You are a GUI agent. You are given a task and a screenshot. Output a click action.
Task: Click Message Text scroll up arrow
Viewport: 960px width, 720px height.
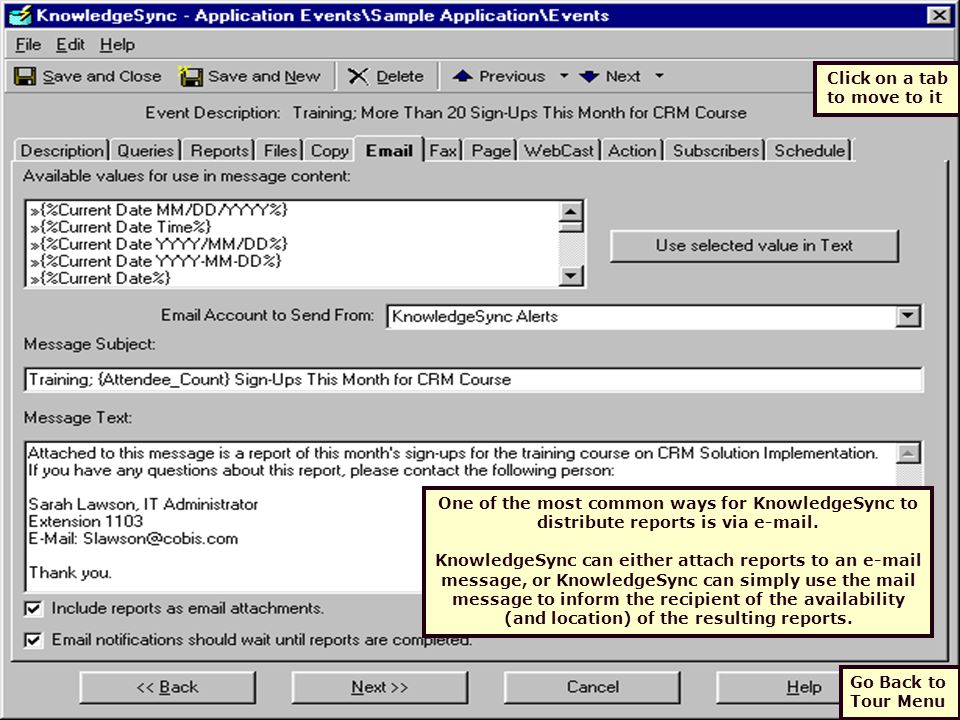(908, 454)
